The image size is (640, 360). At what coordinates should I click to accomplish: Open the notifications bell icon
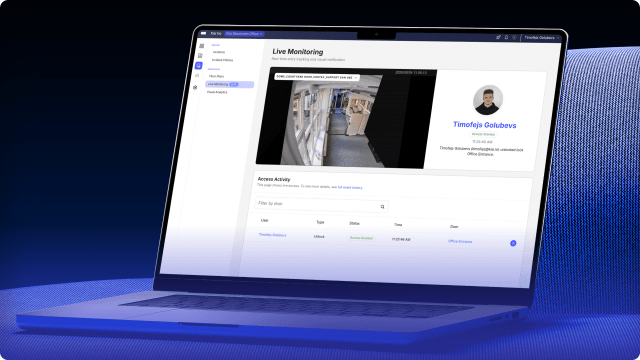[506, 37]
